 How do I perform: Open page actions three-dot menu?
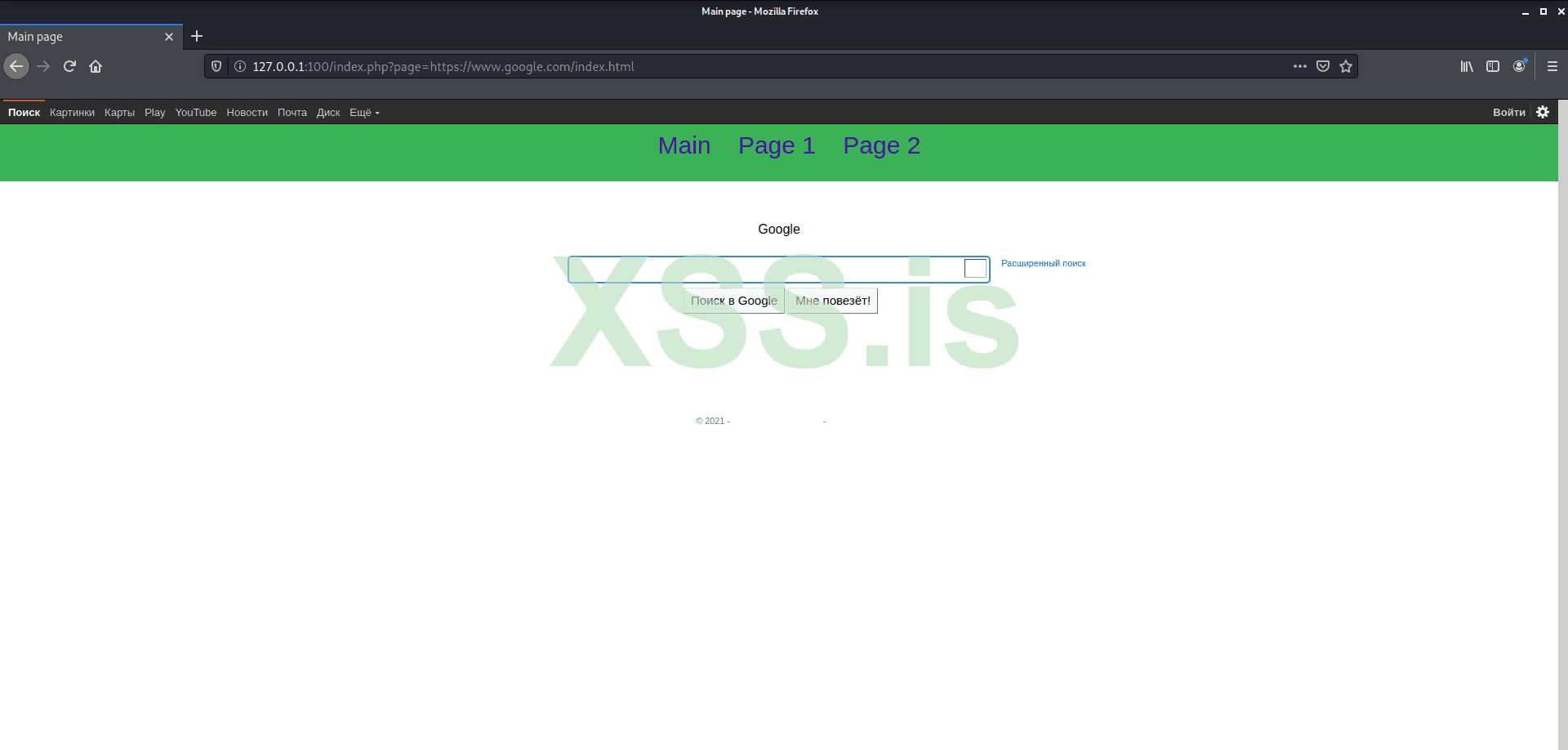[1300, 66]
